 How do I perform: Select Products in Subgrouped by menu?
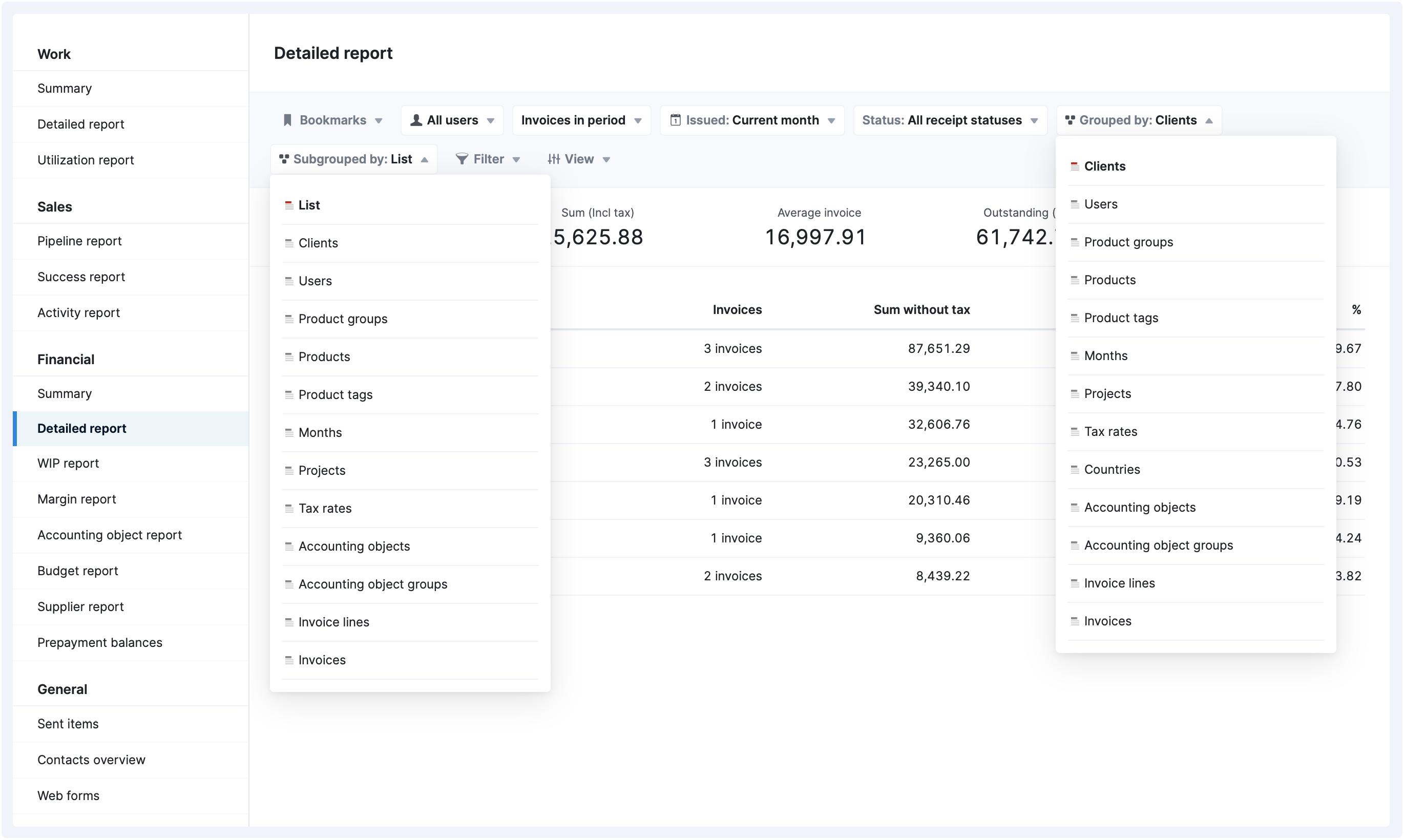(x=410, y=356)
